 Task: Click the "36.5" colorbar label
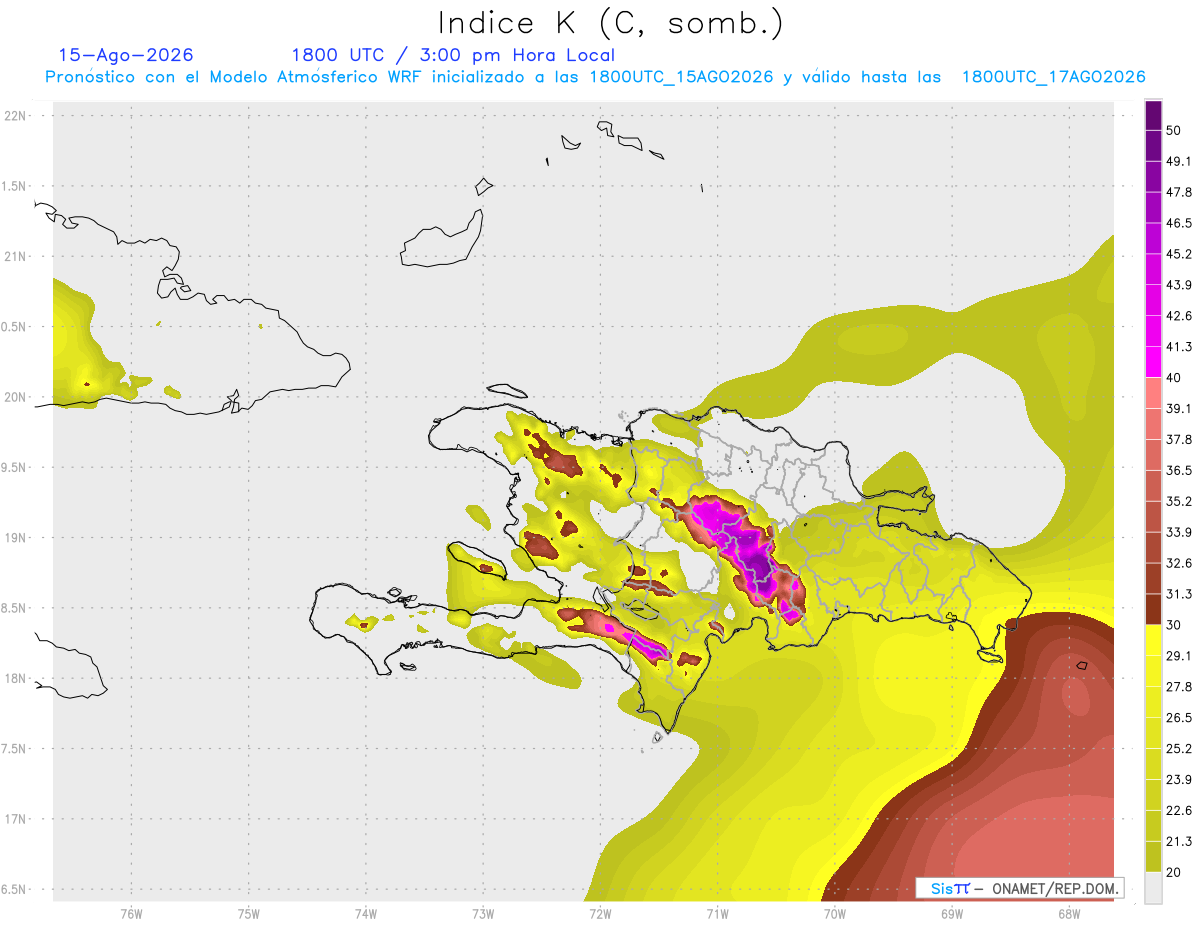[x=1179, y=471]
